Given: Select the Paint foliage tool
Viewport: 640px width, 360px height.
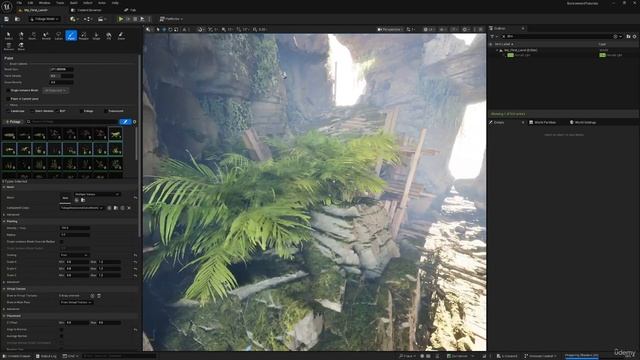Looking at the screenshot, I should coord(71,36).
